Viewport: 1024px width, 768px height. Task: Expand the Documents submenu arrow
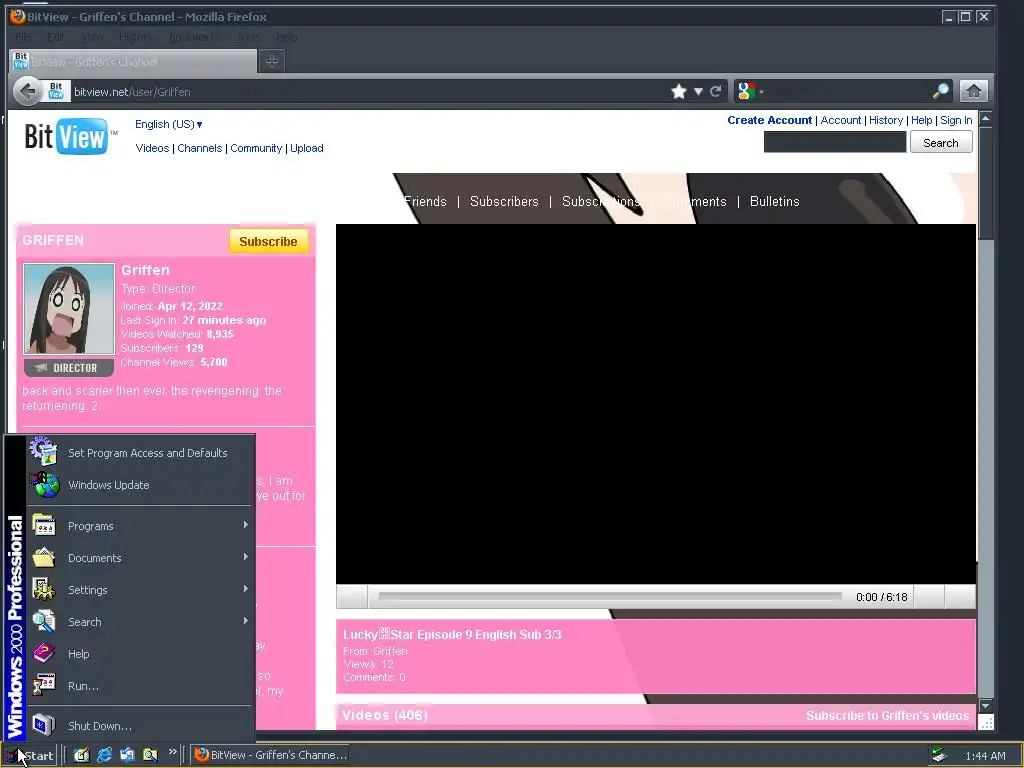246,557
